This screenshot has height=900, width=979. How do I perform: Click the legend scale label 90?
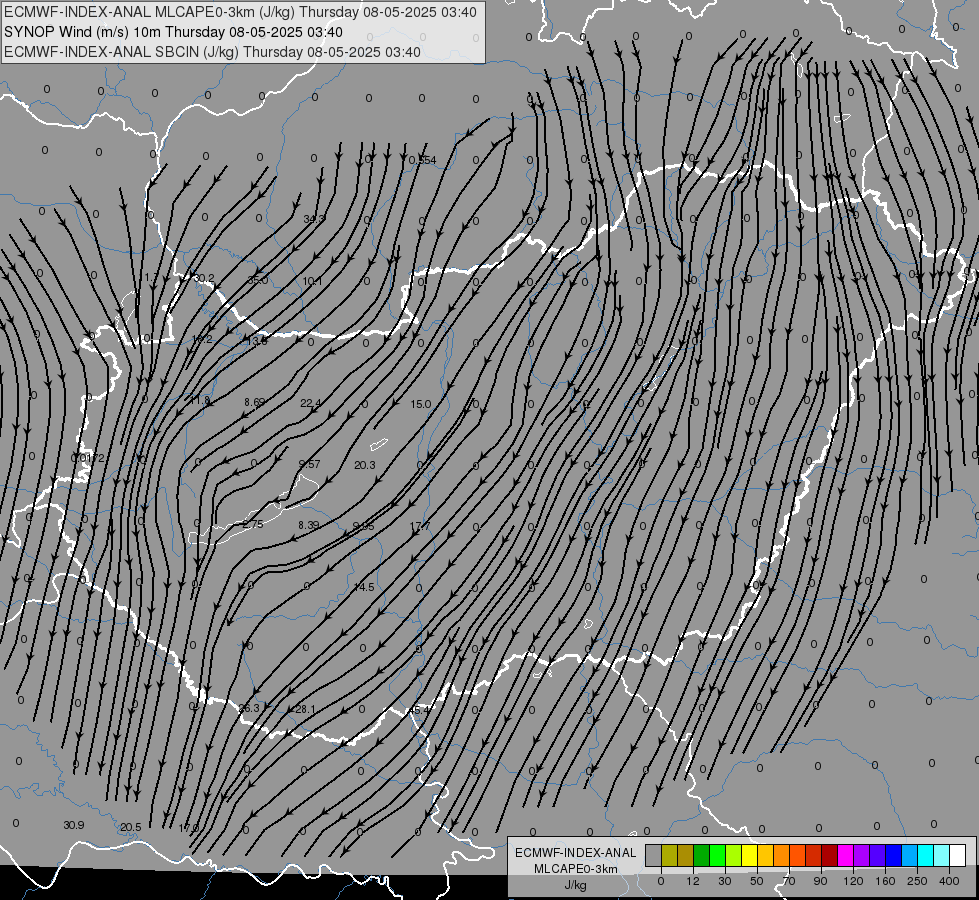coord(820,881)
